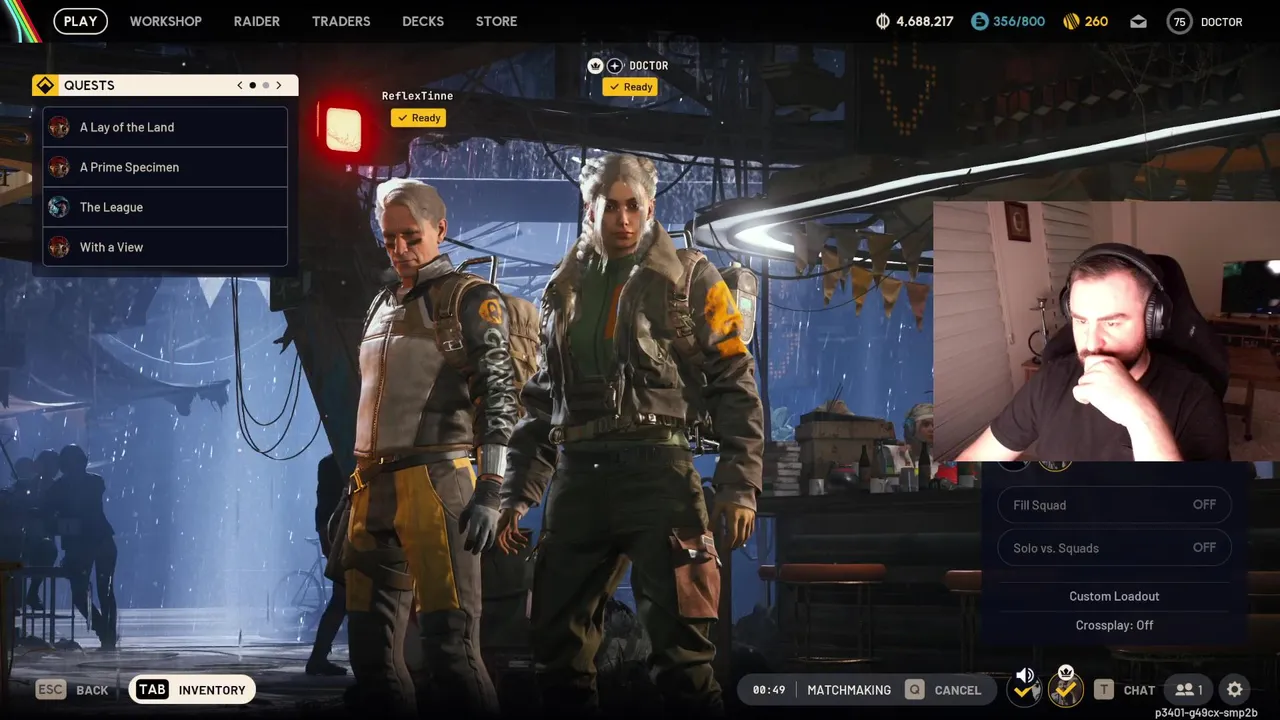Screen dimensions: 1280x720
Task: Click the ReflexTinne player name
Action: pyautogui.click(x=417, y=96)
